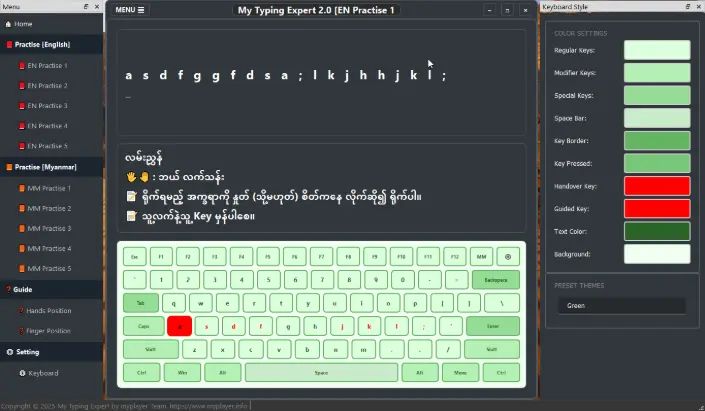The height and width of the screenshot is (411, 705).
Task: Click the F1 key on virtual keyboard
Action: (161, 257)
